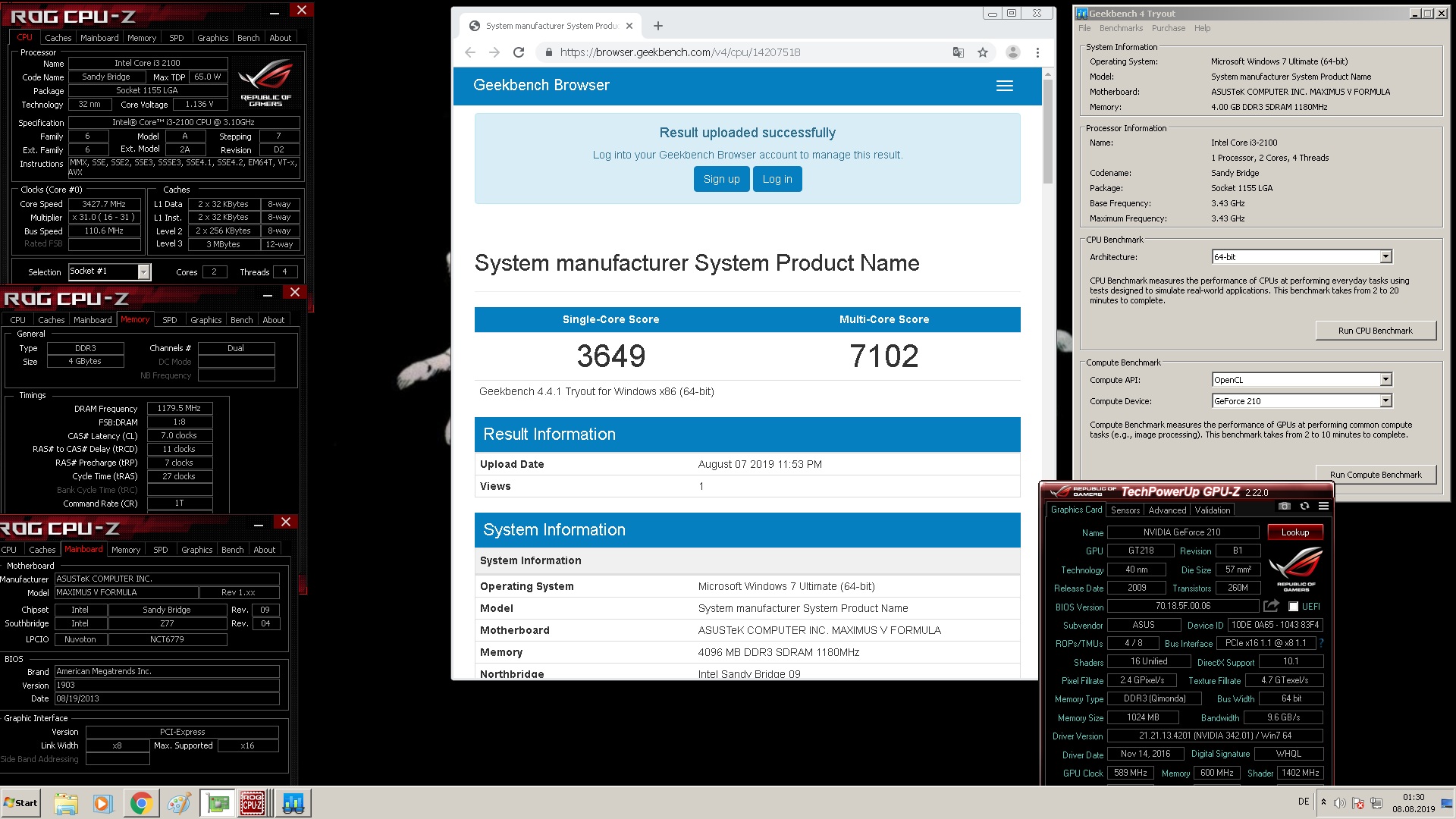Click the GPU-Z Name field NVIDIA GeForce 210
Image resolution: width=1456 pixels, height=819 pixels.
pyautogui.click(x=1181, y=532)
